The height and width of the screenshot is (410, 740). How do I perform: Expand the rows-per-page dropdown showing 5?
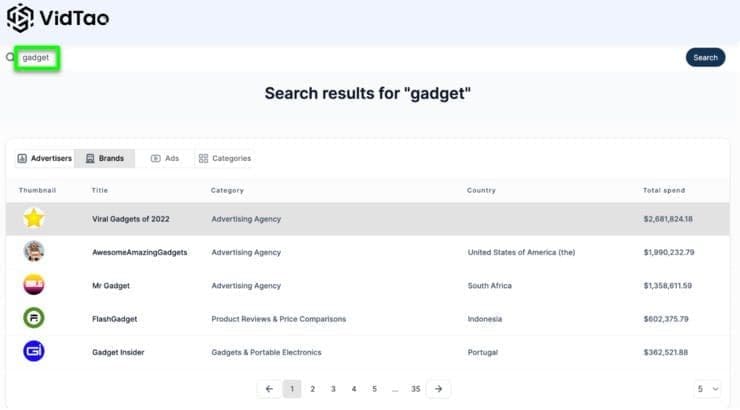[708, 389]
